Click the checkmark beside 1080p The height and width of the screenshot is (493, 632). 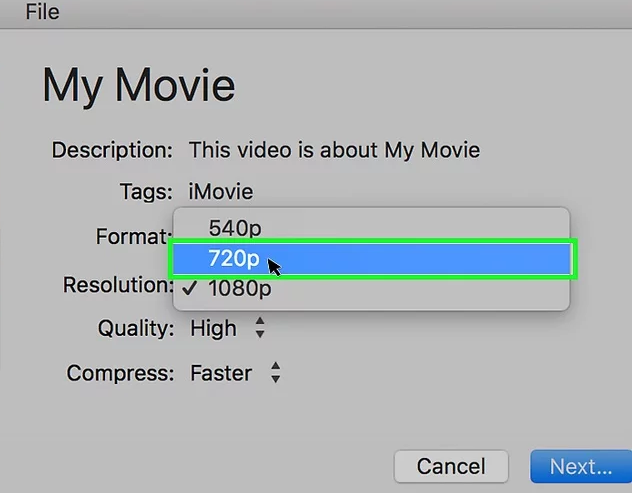[190, 290]
